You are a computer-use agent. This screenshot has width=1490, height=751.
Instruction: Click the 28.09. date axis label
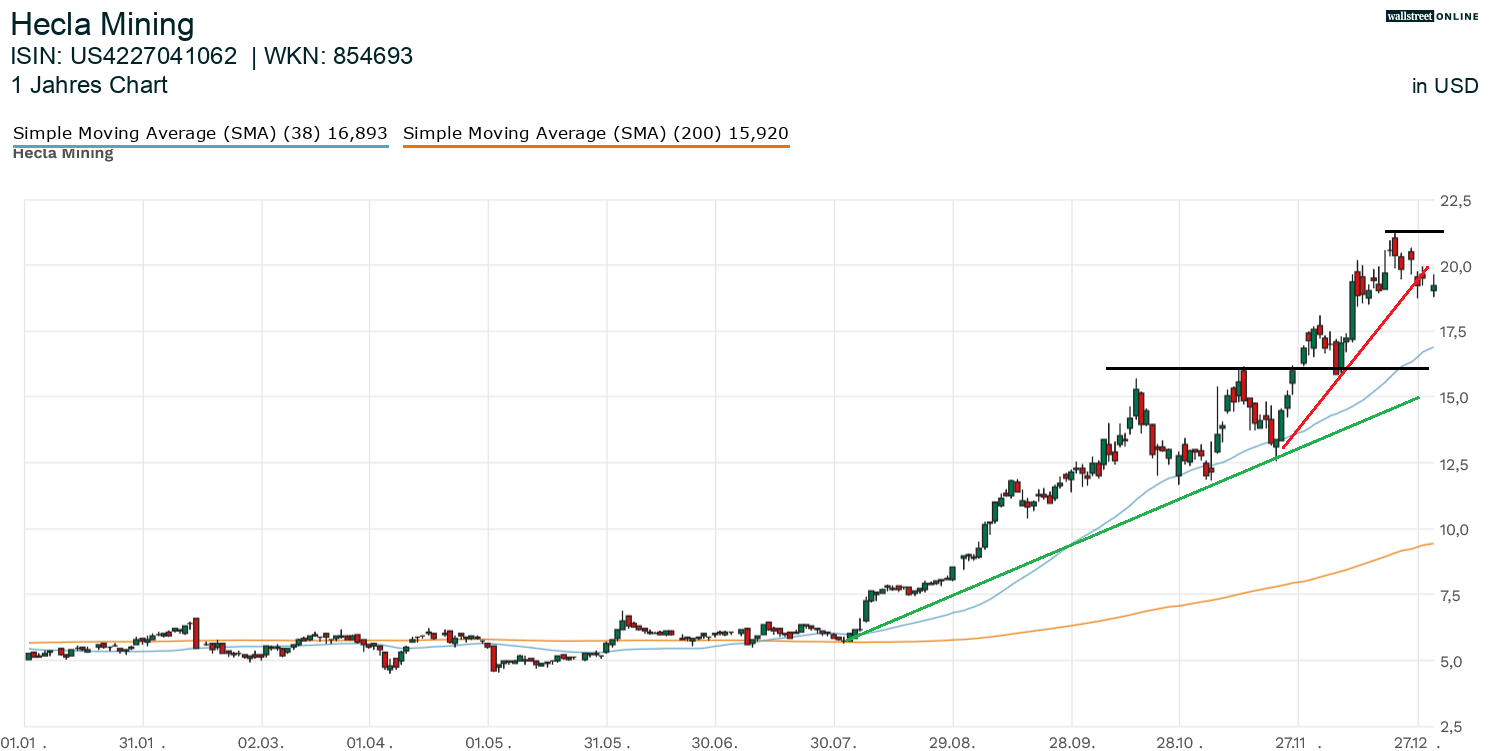click(1071, 744)
